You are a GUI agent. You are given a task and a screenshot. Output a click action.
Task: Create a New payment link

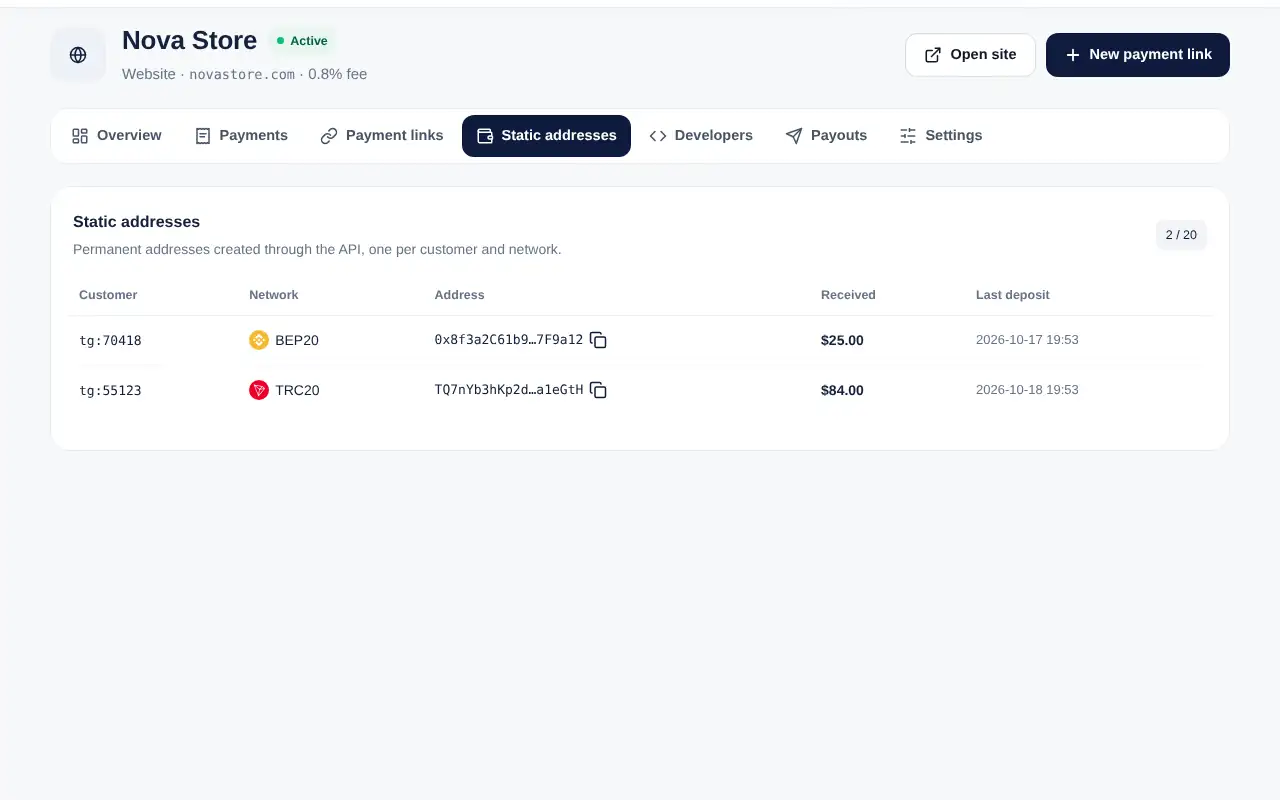click(x=1138, y=55)
